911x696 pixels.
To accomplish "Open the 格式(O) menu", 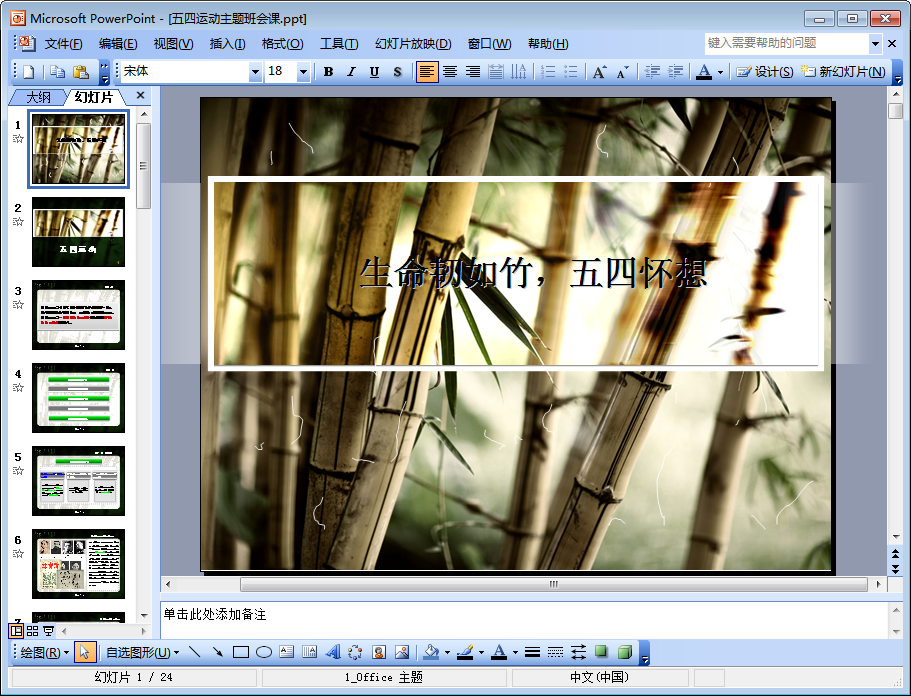I will click(282, 44).
